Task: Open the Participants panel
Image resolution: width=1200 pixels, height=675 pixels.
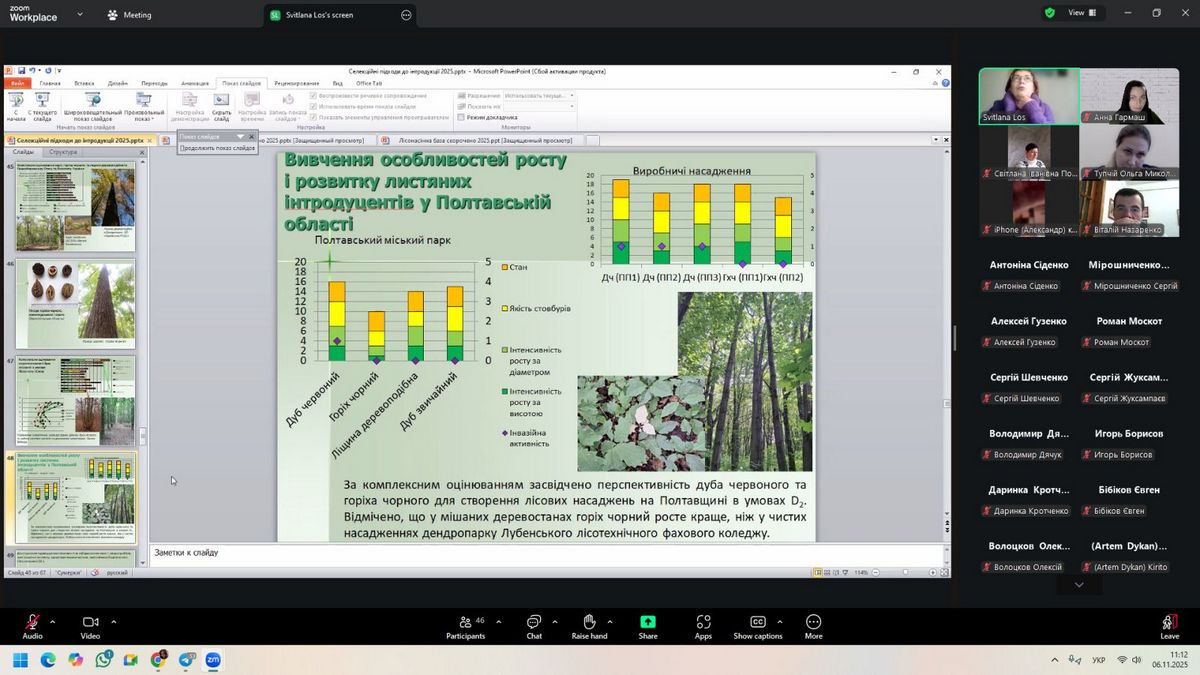Action: click(465, 623)
